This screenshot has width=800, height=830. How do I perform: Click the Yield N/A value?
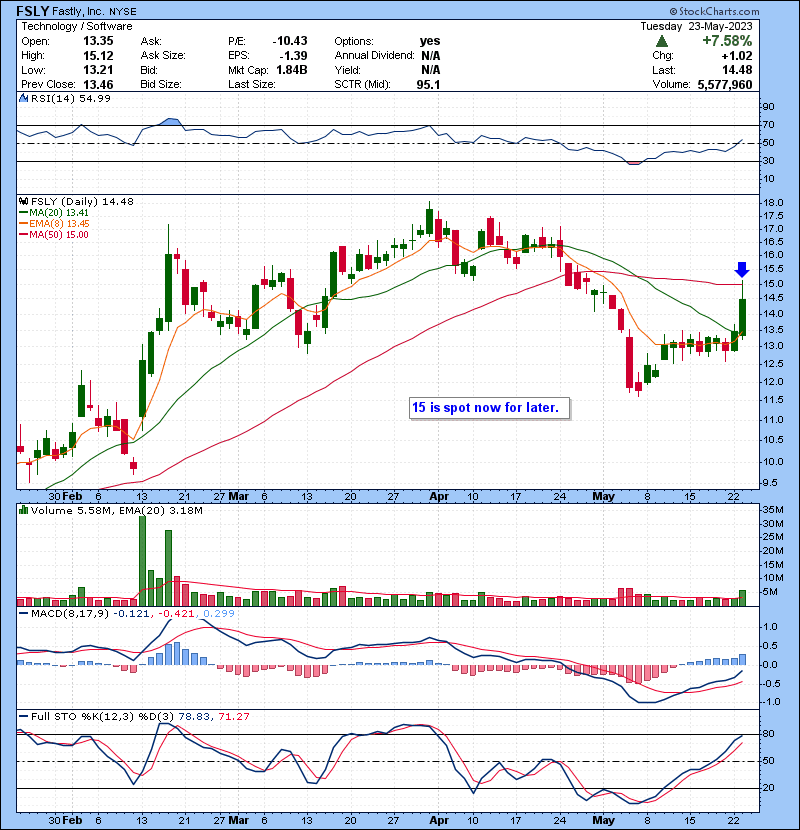click(431, 70)
